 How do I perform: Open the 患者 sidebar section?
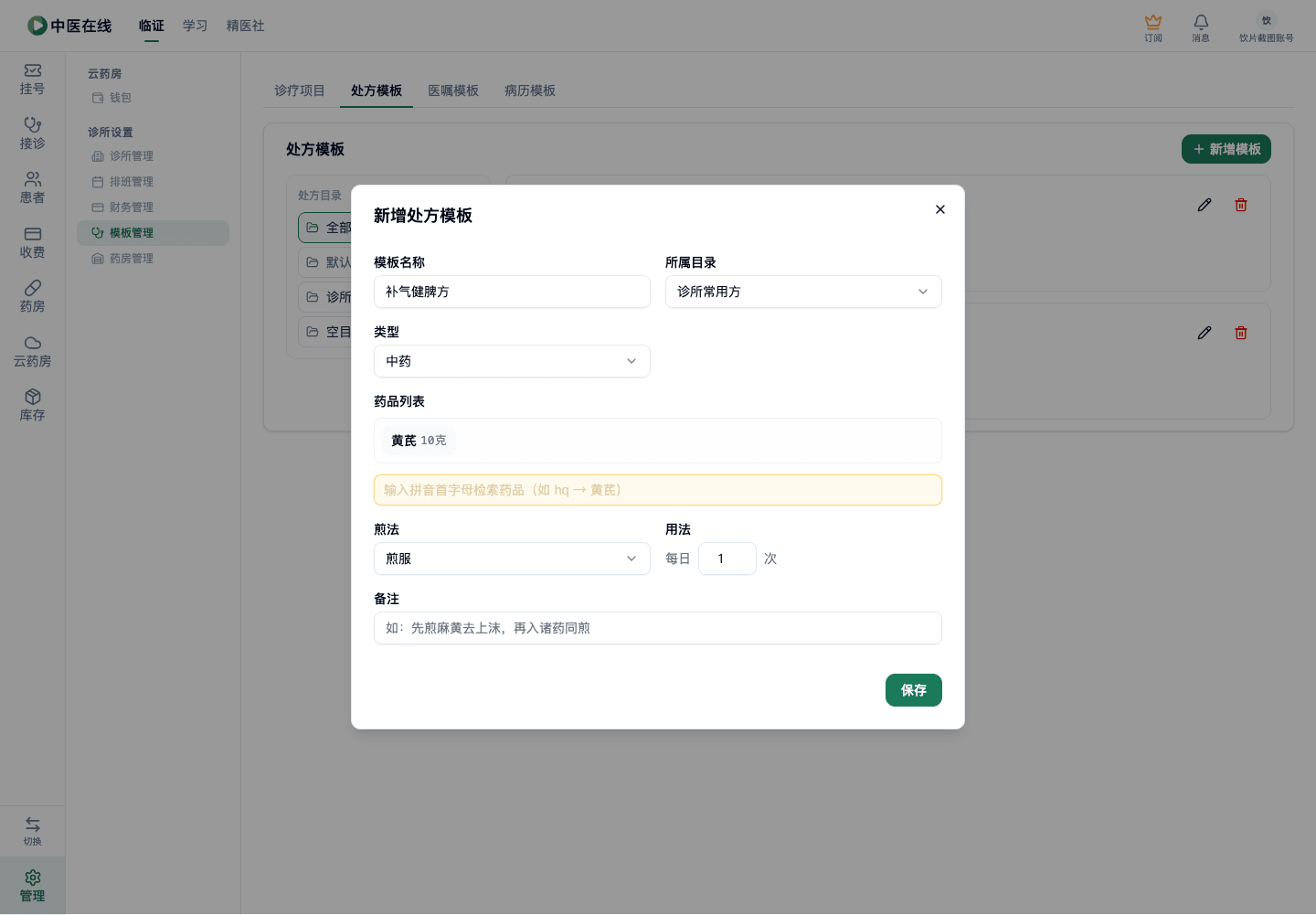[x=33, y=188]
